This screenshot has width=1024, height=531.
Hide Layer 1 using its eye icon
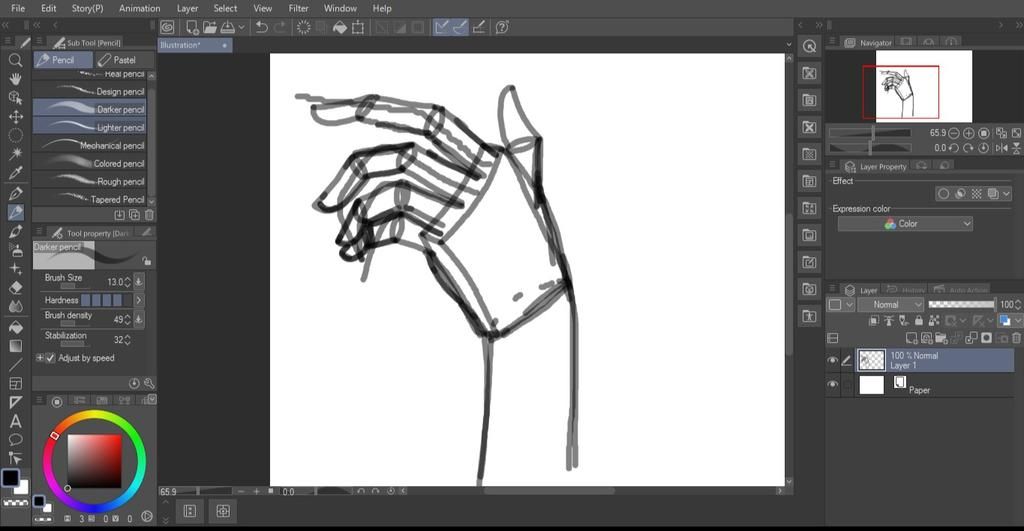click(833, 361)
